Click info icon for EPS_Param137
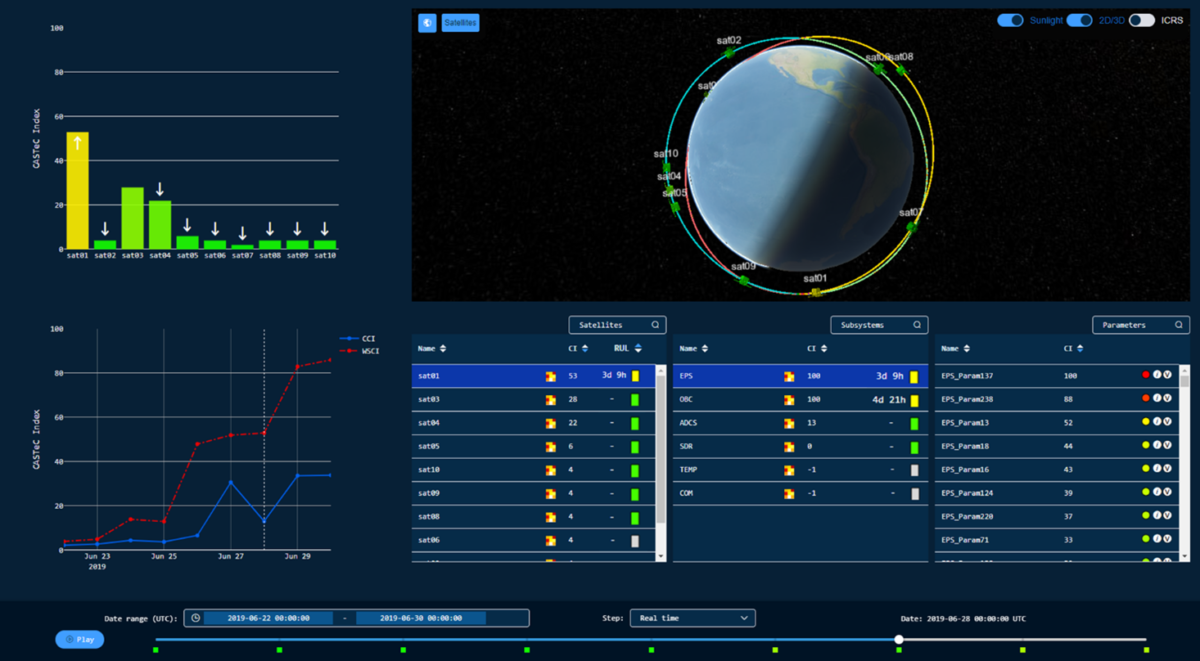 tap(1156, 375)
